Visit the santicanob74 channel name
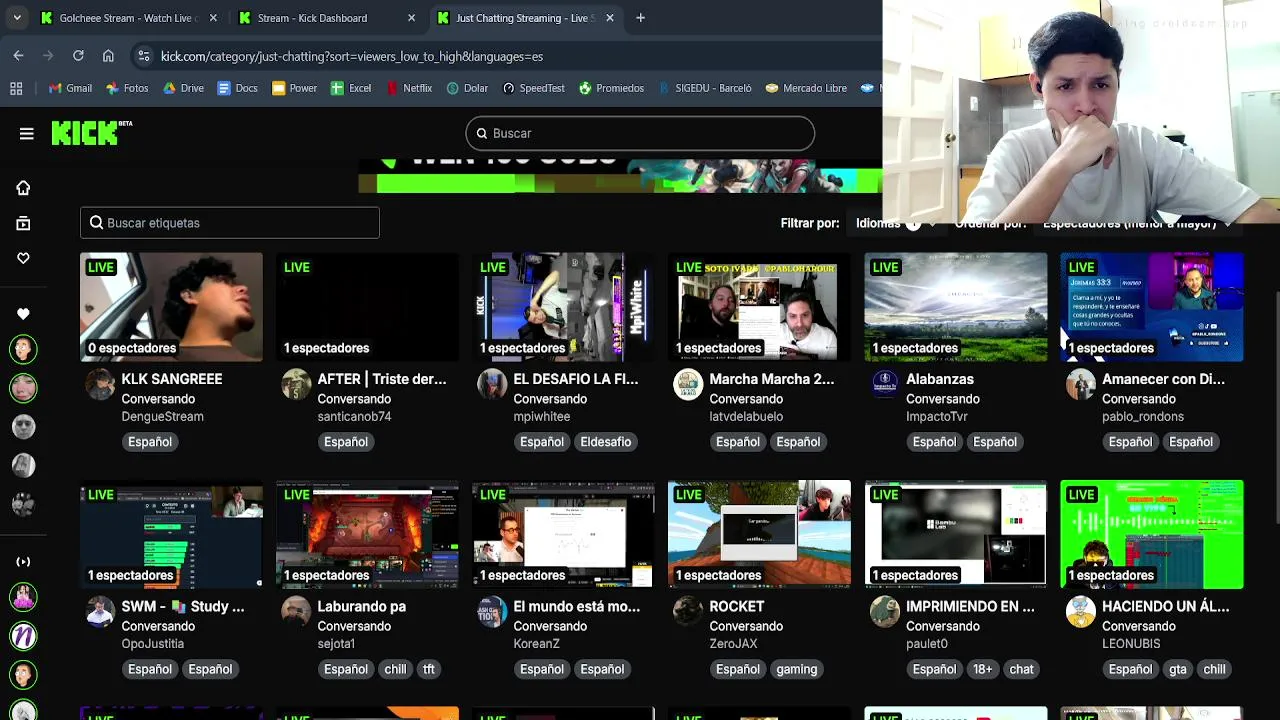1280x720 pixels. 354,416
